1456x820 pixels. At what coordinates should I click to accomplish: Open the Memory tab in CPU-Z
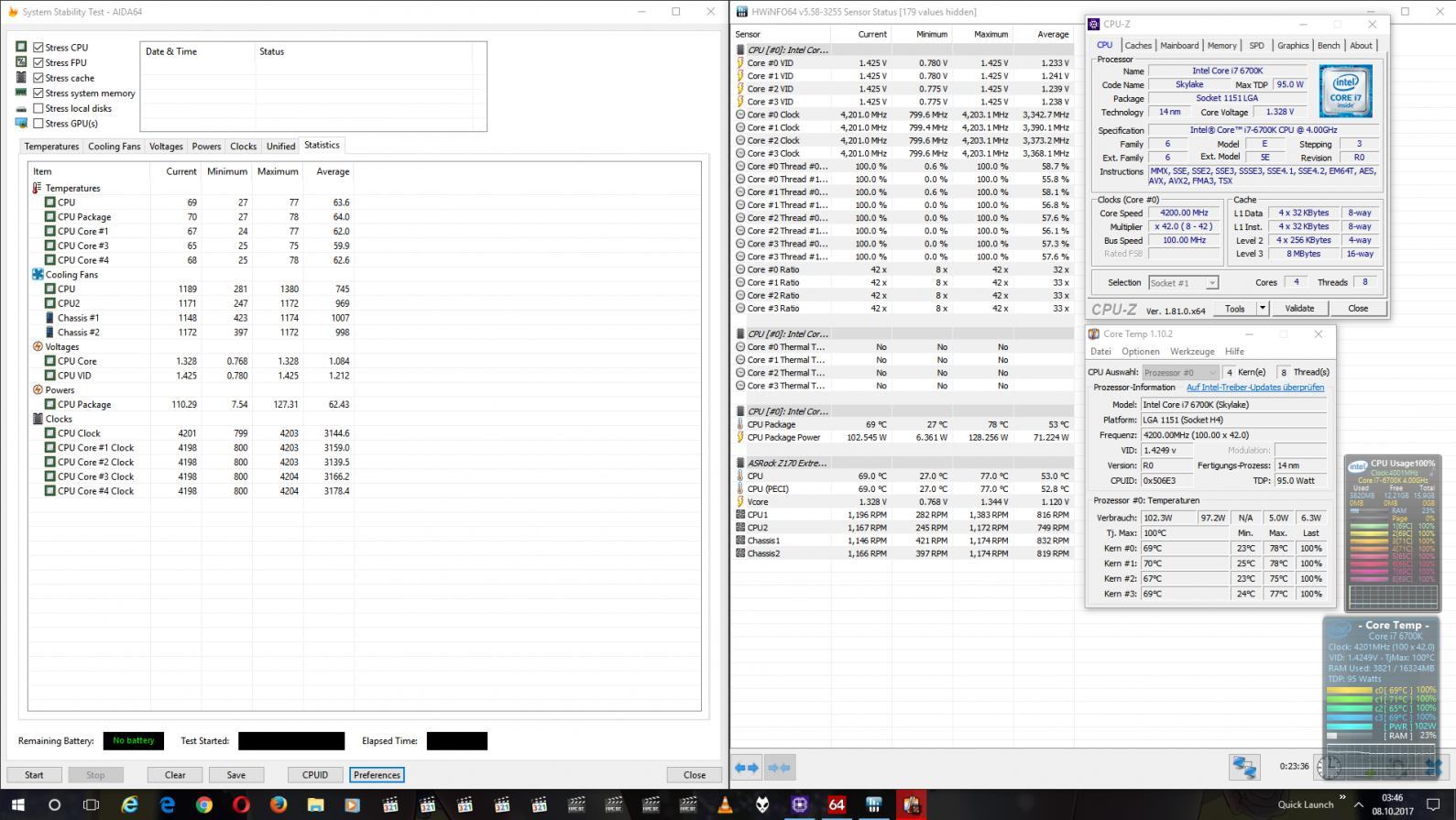[1221, 45]
